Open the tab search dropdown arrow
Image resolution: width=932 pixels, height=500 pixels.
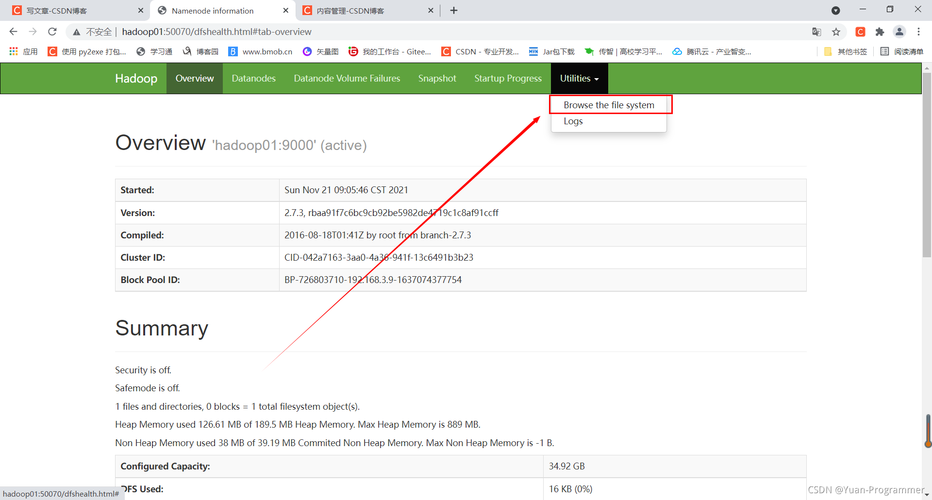coord(836,10)
